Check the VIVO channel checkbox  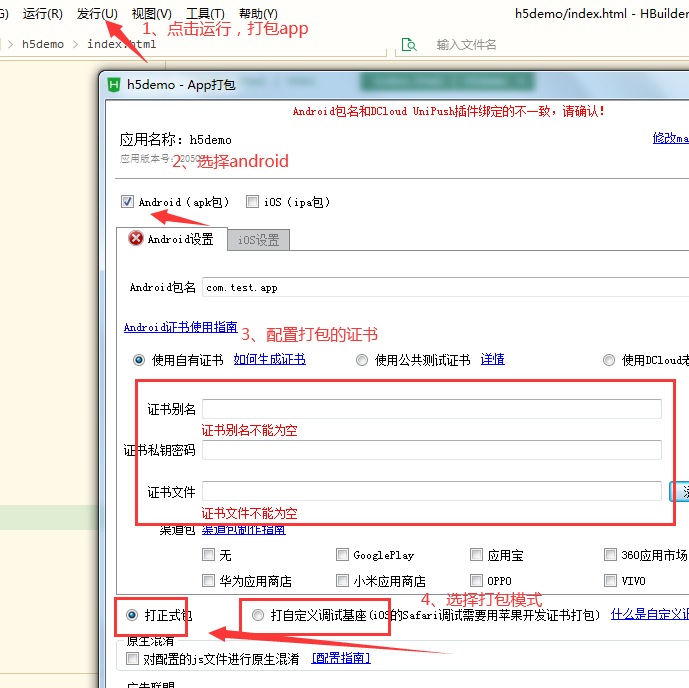[610, 580]
